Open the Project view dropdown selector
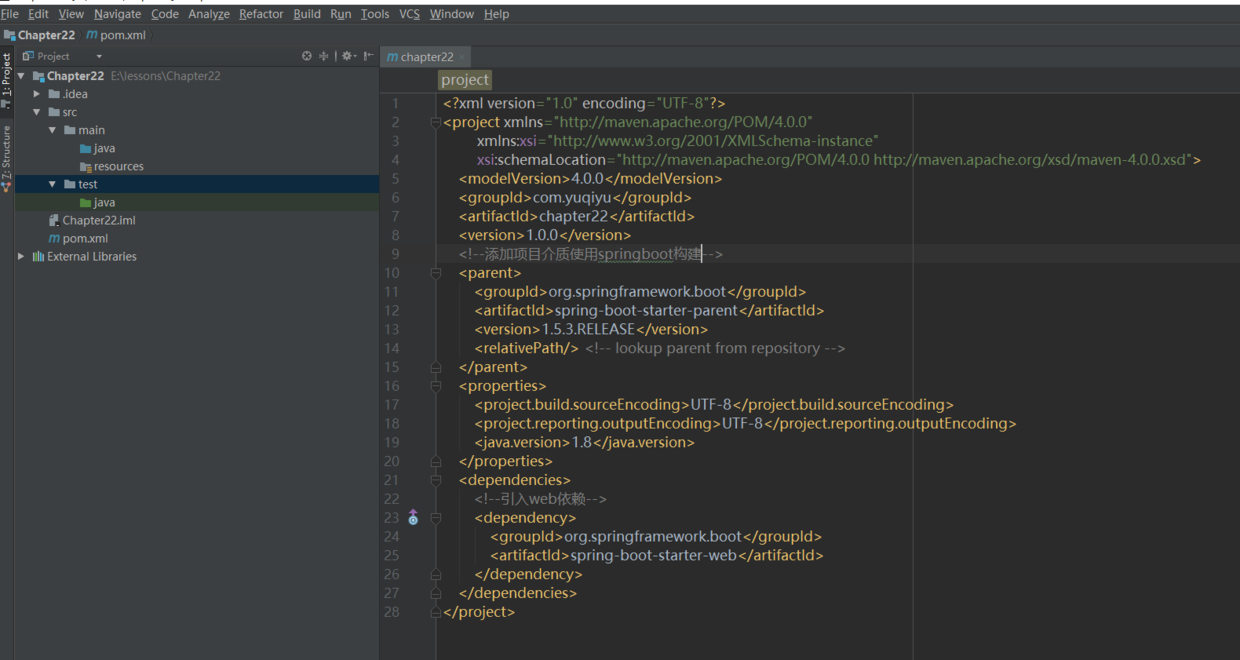 point(99,57)
